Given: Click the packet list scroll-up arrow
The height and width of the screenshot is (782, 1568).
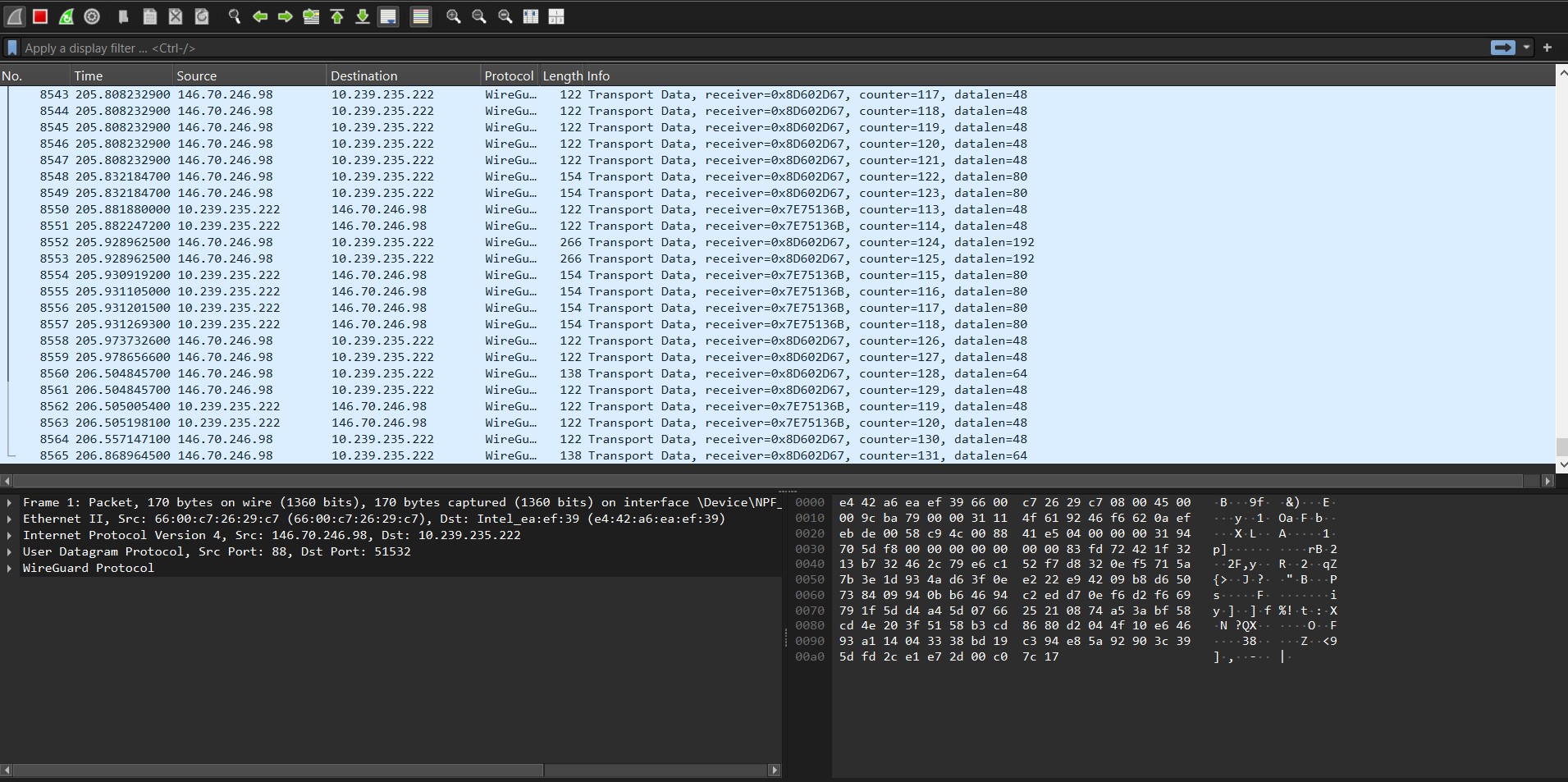Looking at the screenshot, I should coord(1561,73).
